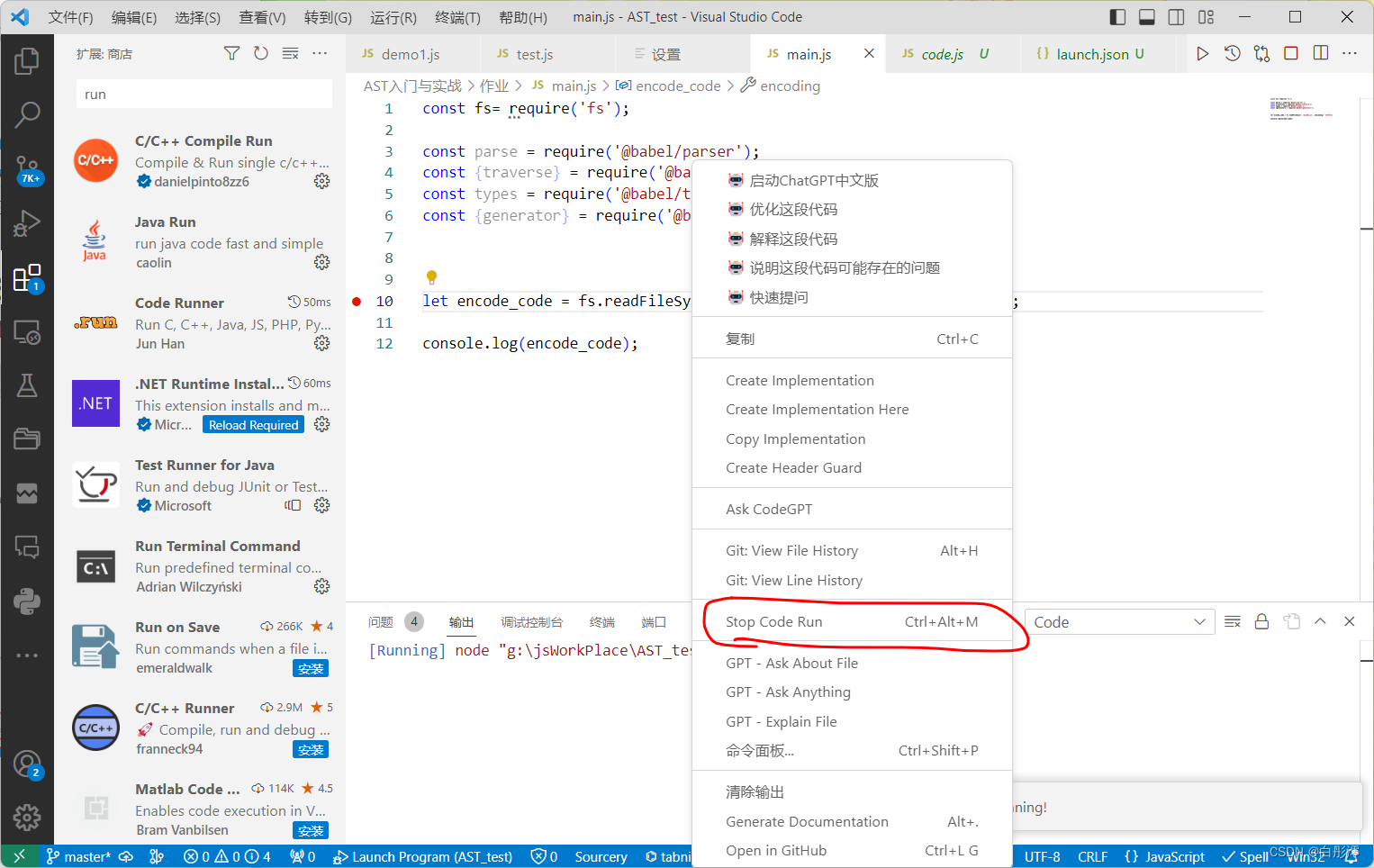The height and width of the screenshot is (868, 1374).
Task: Open Remote Explorer icon in activity bar
Action: click(27, 332)
